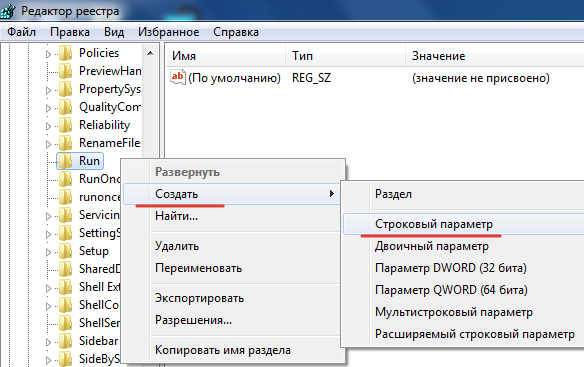Click the Shell Ext folder icon

66,287
